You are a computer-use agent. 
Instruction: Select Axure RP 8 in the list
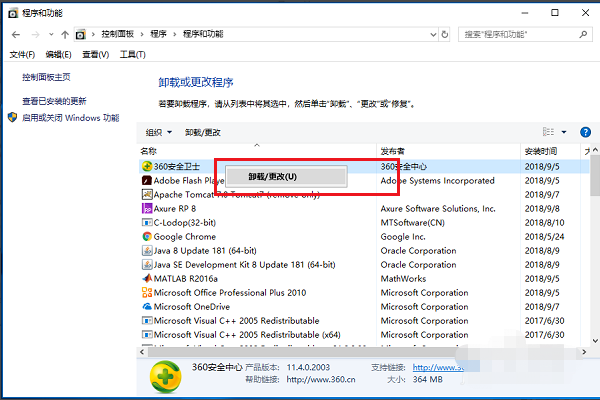click(x=175, y=209)
